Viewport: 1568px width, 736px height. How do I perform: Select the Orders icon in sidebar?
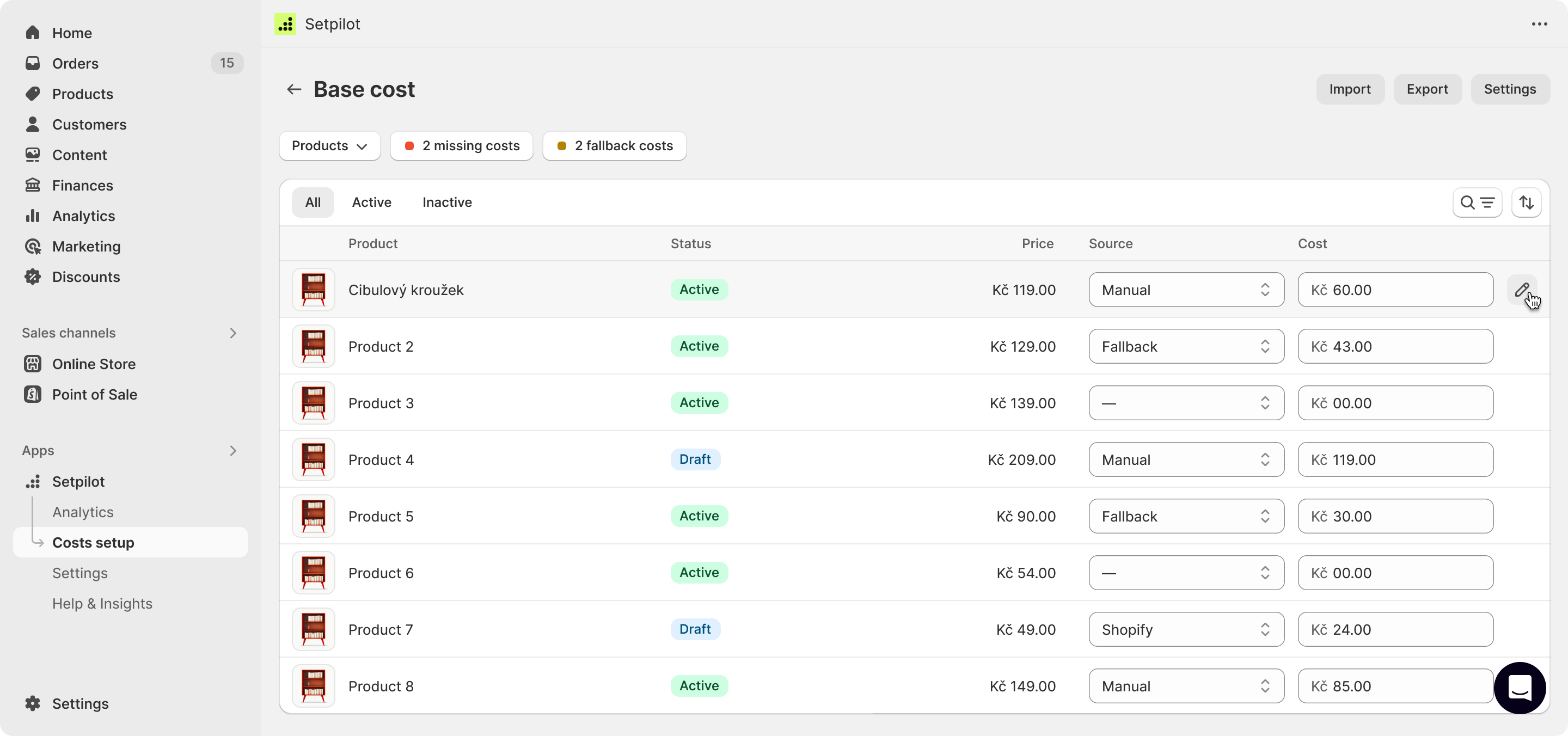tap(33, 63)
